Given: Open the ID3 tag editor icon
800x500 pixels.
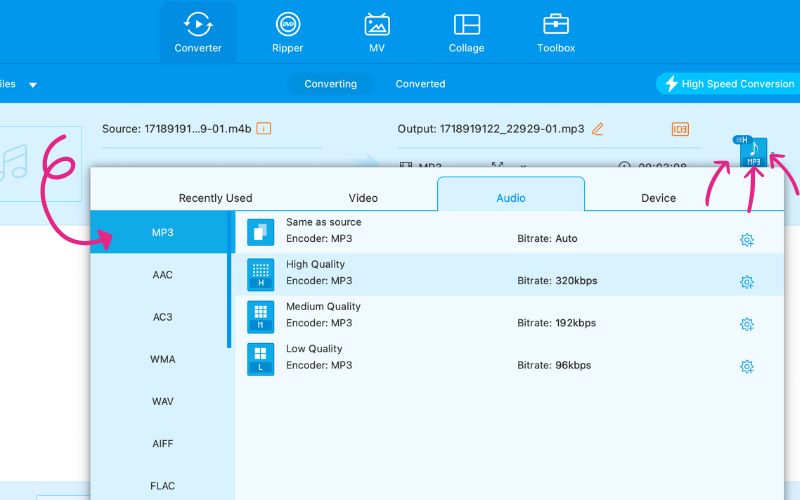Looking at the screenshot, I should [680, 129].
